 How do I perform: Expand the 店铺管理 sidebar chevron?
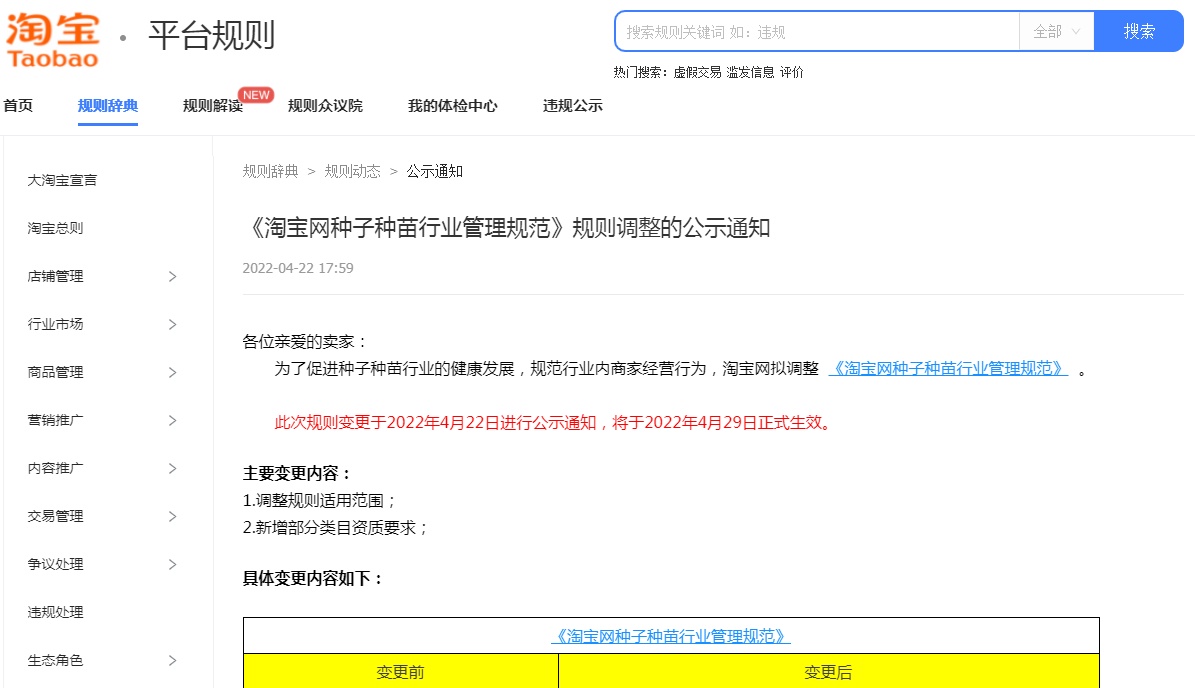[172, 277]
